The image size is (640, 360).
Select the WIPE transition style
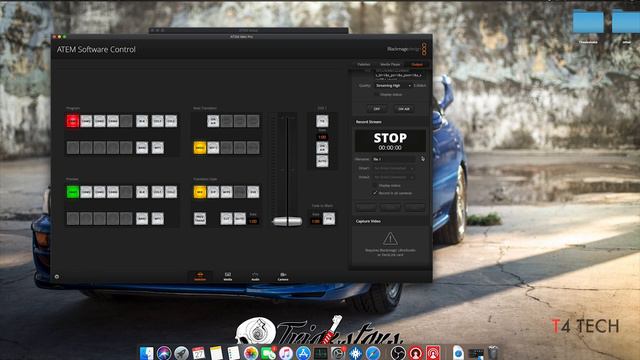tap(227, 192)
